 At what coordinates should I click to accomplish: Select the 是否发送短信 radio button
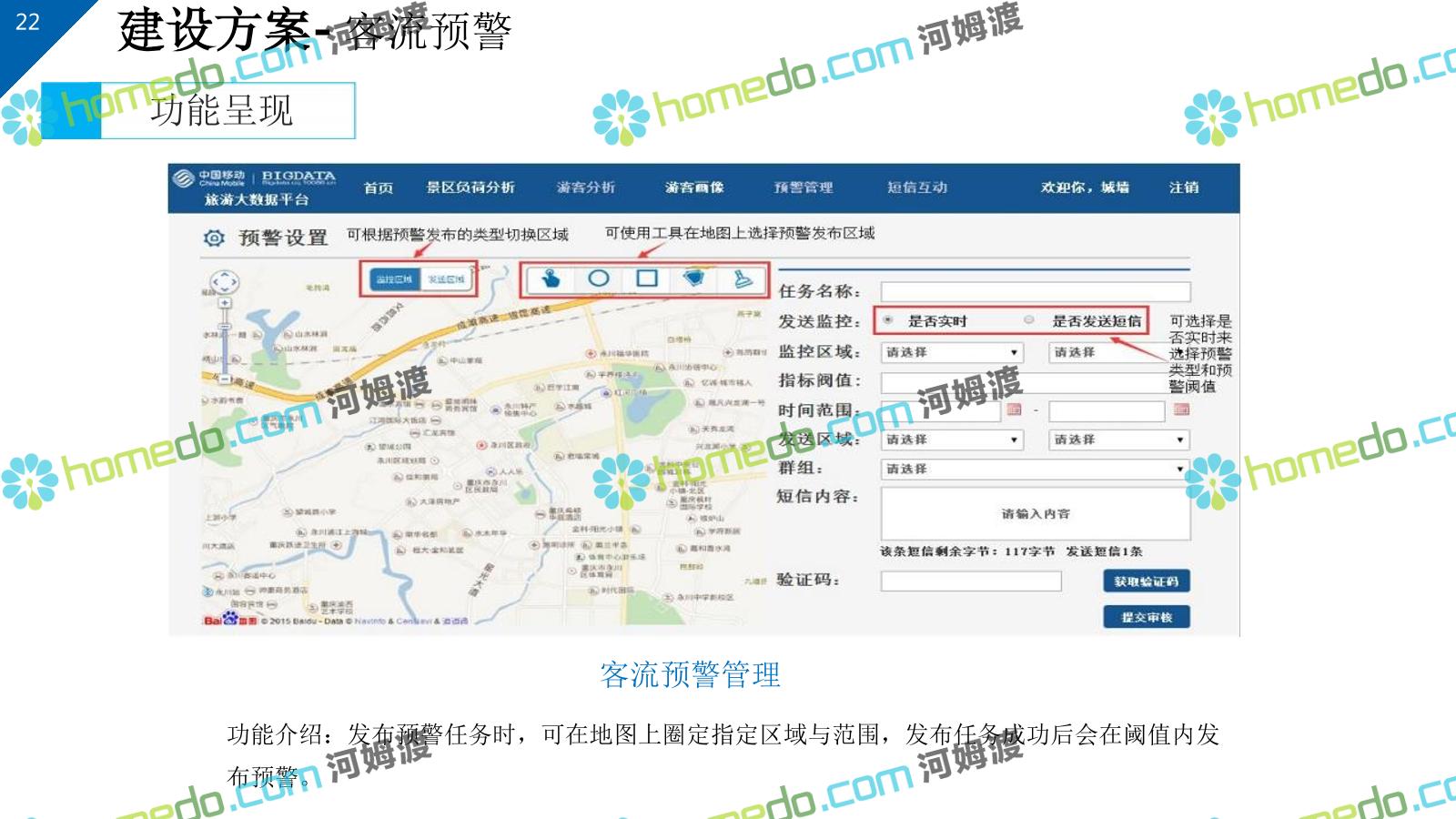[1029, 320]
